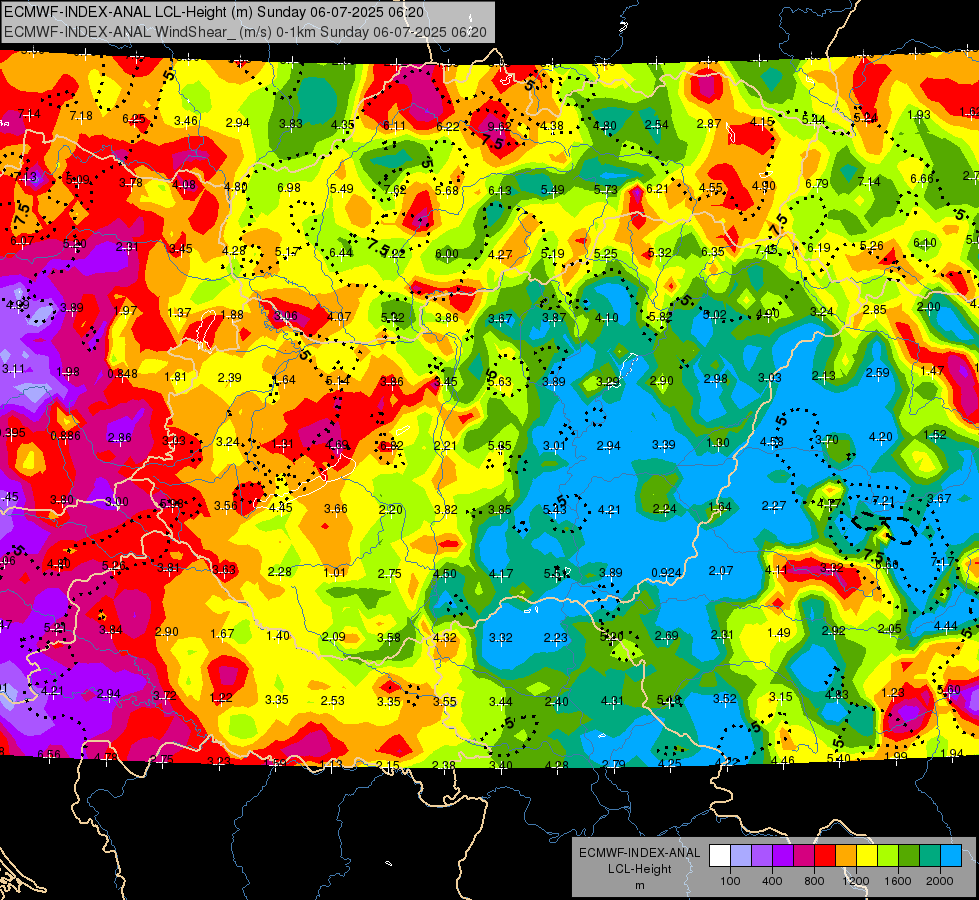Click the 2.27 wind shear value
The width and height of the screenshot is (979, 900).
pyautogui.click(x=774, y=506)
